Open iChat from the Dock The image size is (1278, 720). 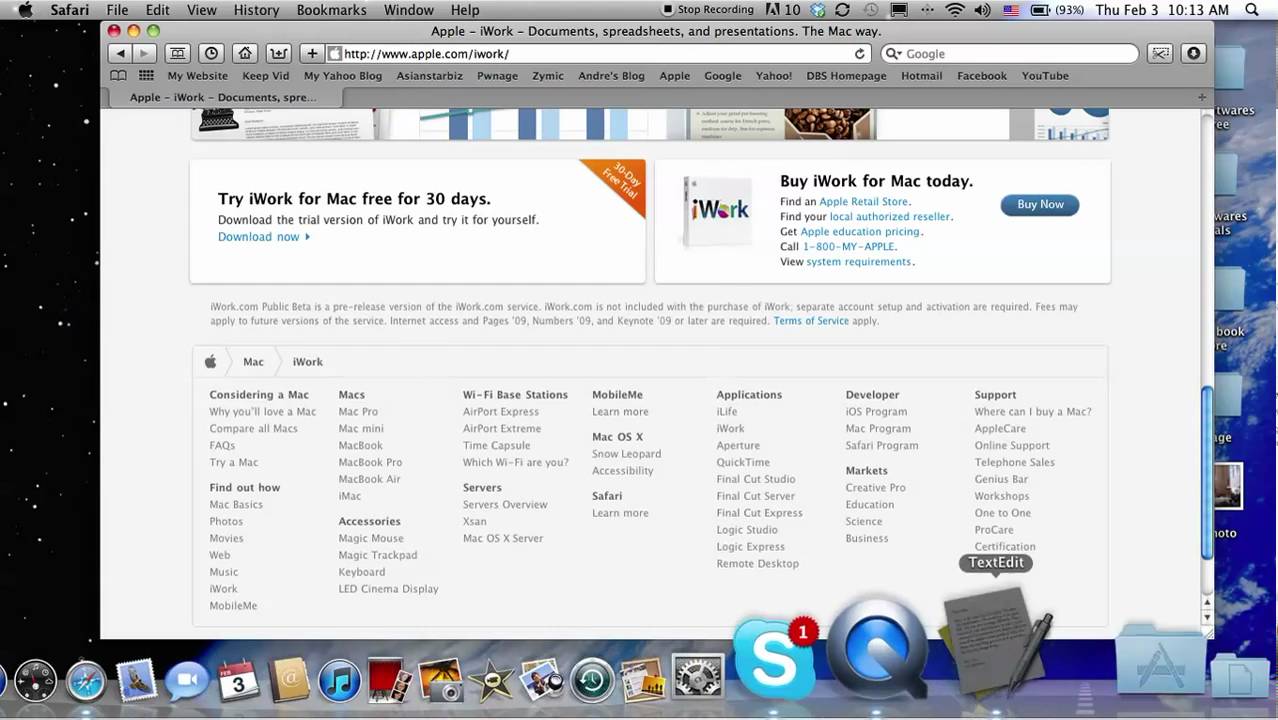(x=186, y=682)
